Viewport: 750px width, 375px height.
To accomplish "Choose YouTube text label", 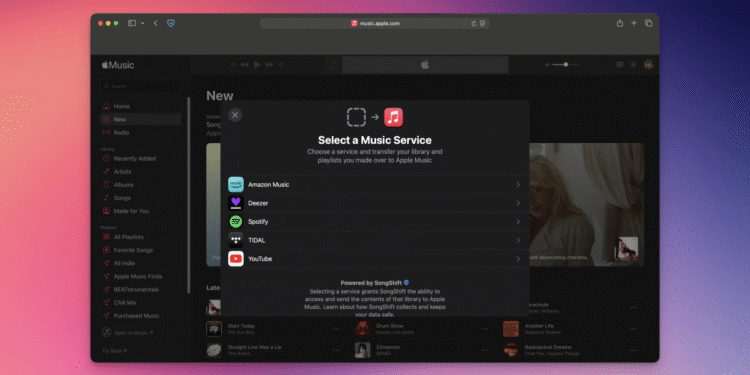I will [260, 259].
